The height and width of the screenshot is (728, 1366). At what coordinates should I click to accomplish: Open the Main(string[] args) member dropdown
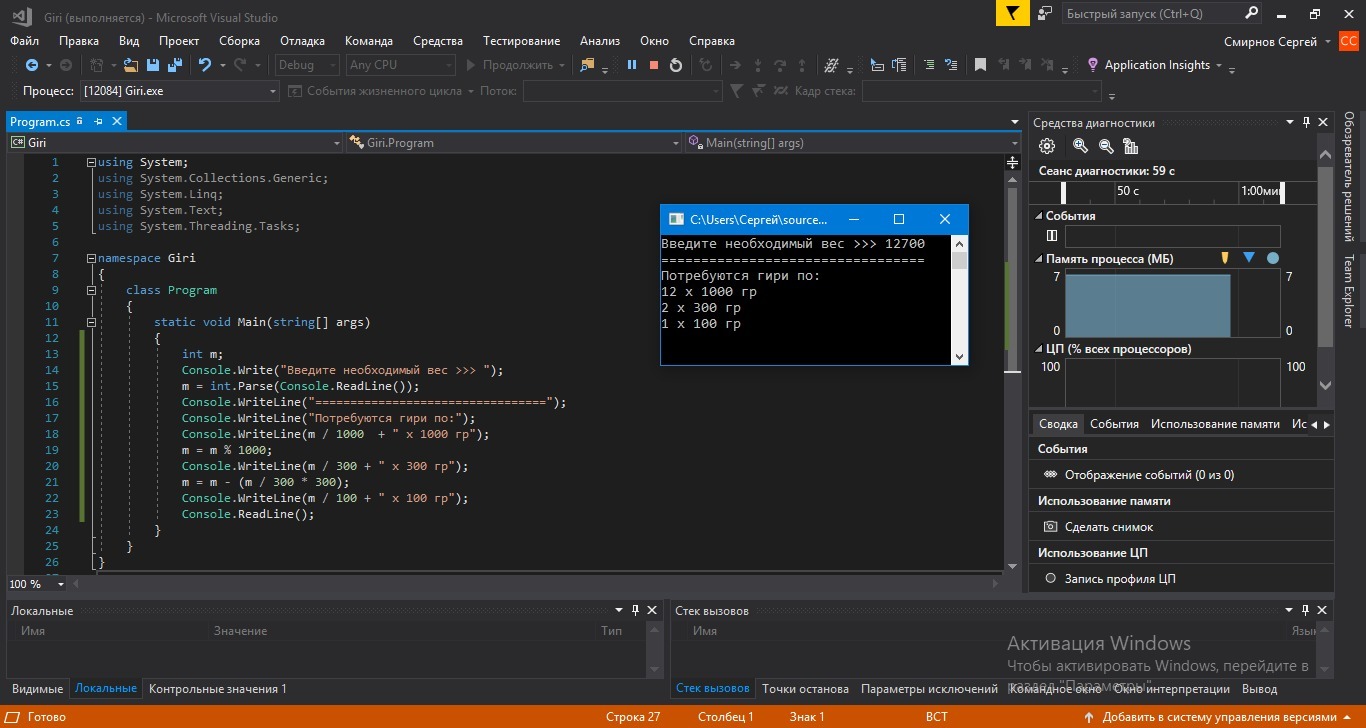pos(852,143)
